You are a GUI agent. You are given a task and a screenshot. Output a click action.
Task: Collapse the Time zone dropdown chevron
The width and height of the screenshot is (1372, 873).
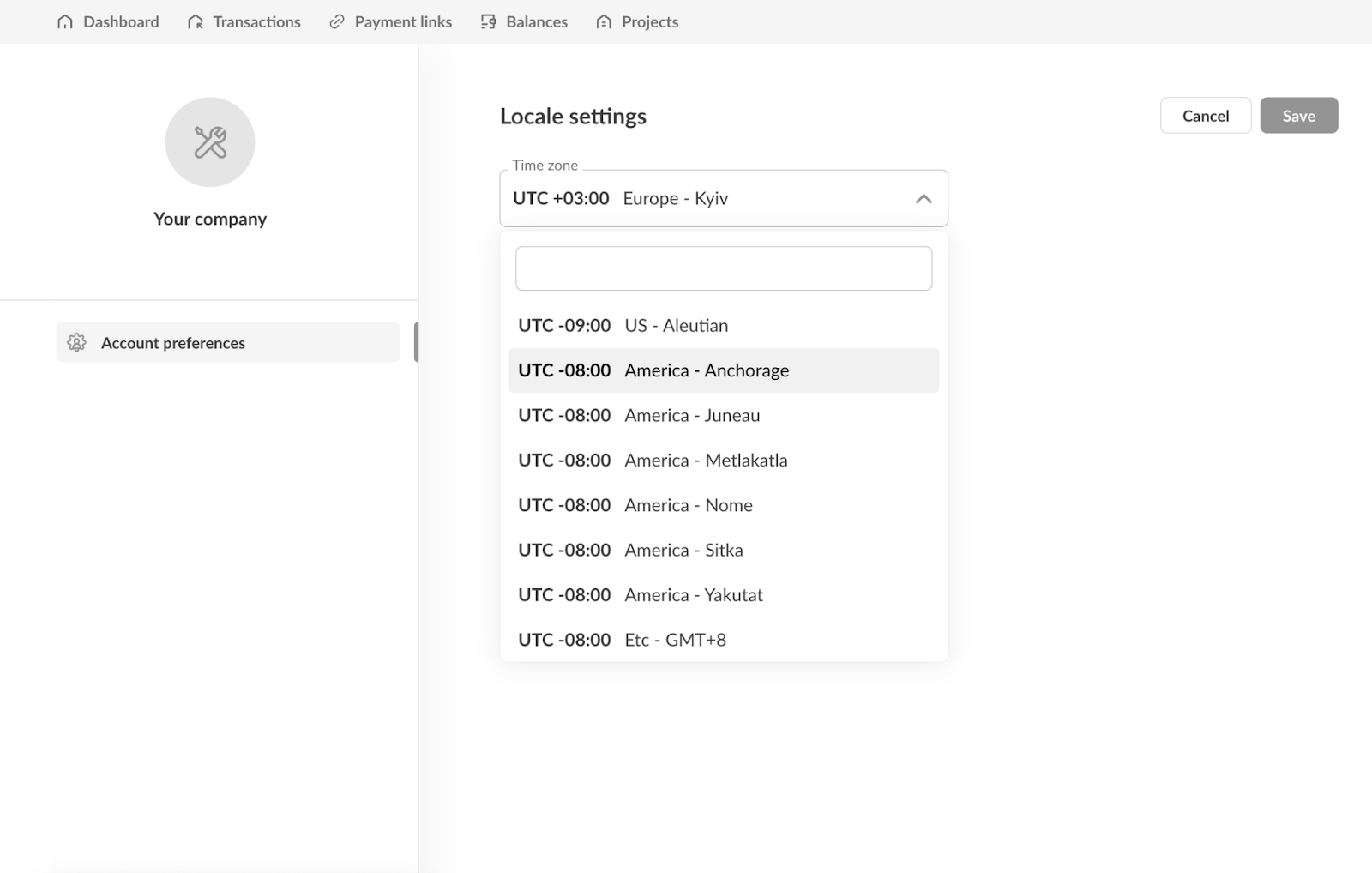[923, 199]
